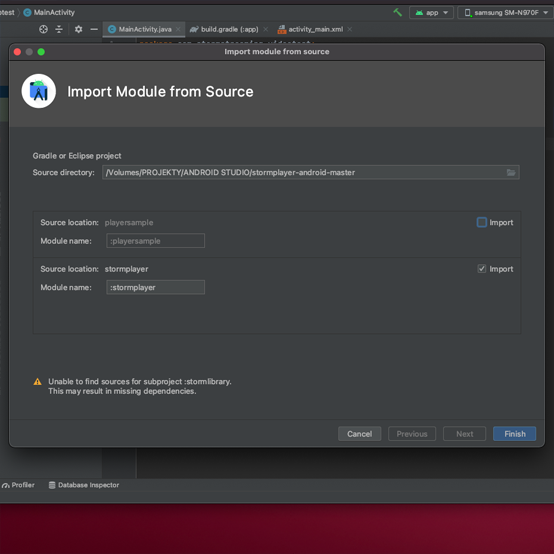
Task: Click the gradle elephant icon in build.gradle tab
Action: click(x=194, y=29)
